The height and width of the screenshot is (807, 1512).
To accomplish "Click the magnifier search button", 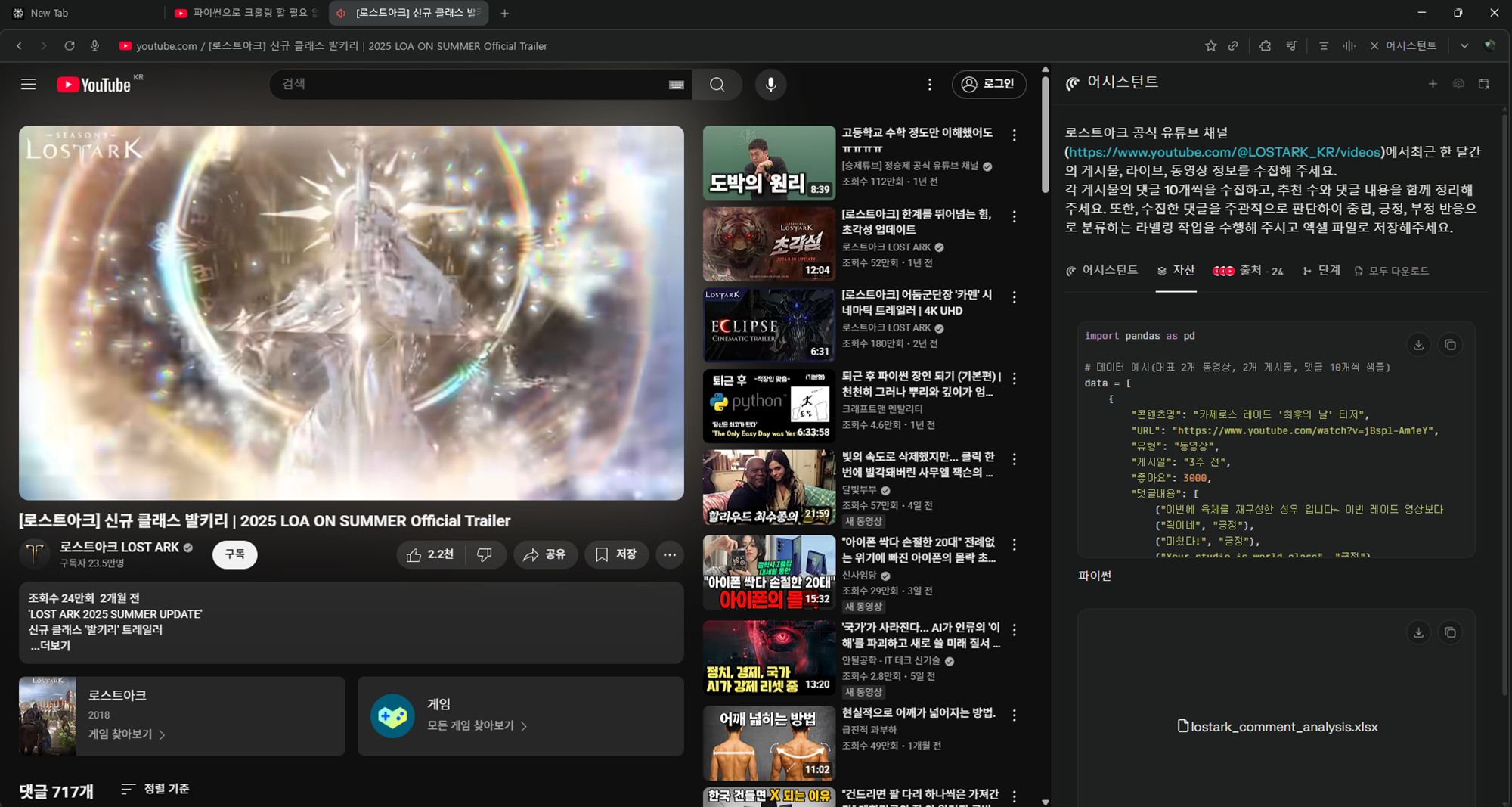I will [717, 84].
